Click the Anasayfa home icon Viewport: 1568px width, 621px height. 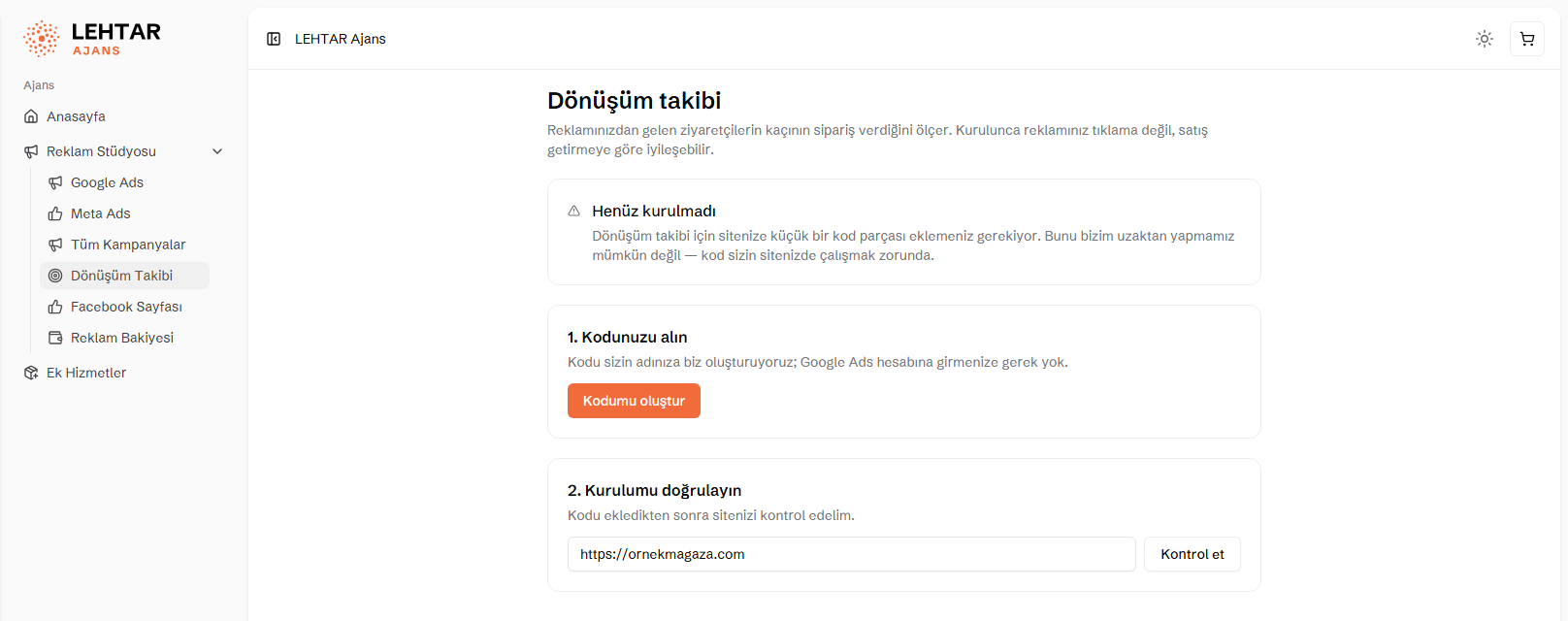[31, 116]
